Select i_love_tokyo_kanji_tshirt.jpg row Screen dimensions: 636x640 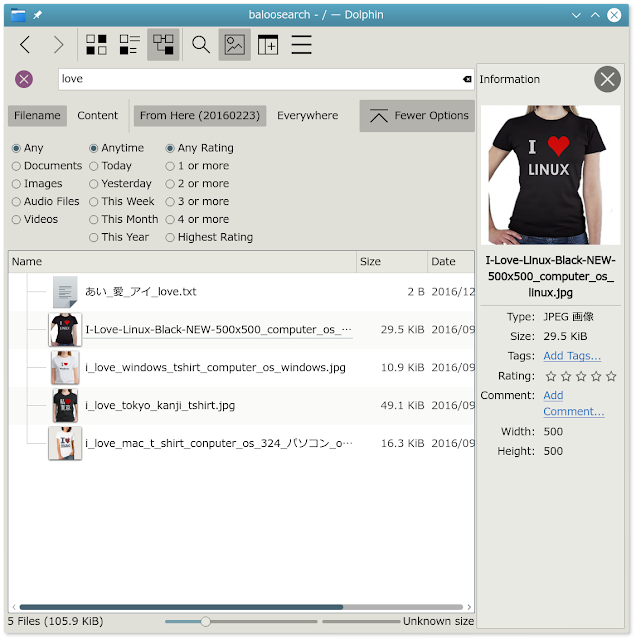[x=242, y=405]
